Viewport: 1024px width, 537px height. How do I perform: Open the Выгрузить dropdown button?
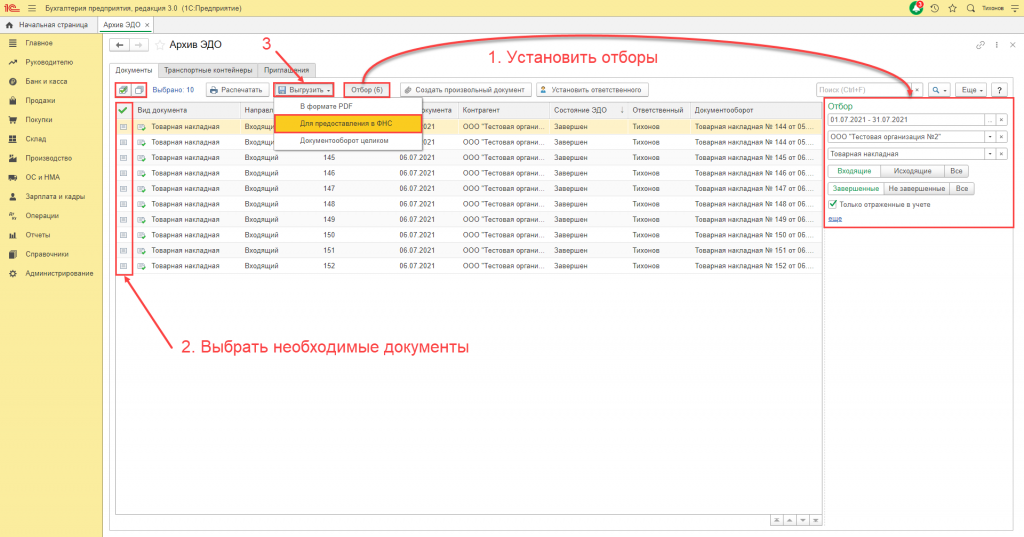click(x=304, y=90)
